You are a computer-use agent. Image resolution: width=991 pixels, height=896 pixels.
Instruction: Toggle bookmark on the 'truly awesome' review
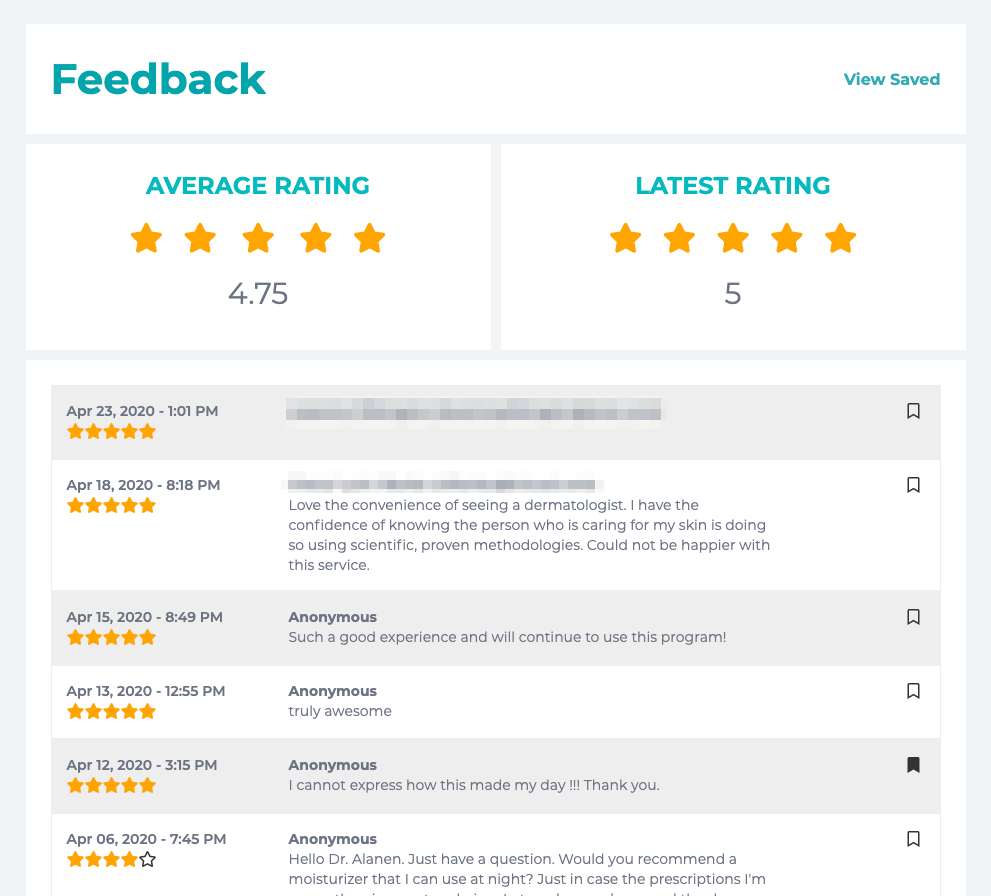913,691
